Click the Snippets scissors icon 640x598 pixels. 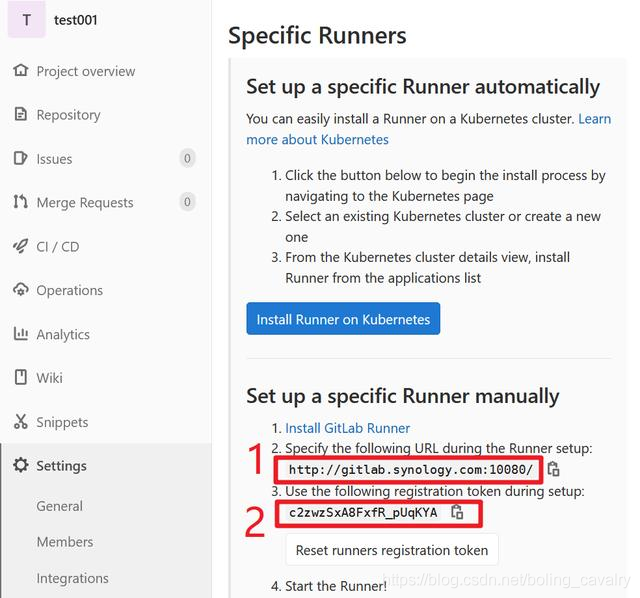tap(20, 421)
